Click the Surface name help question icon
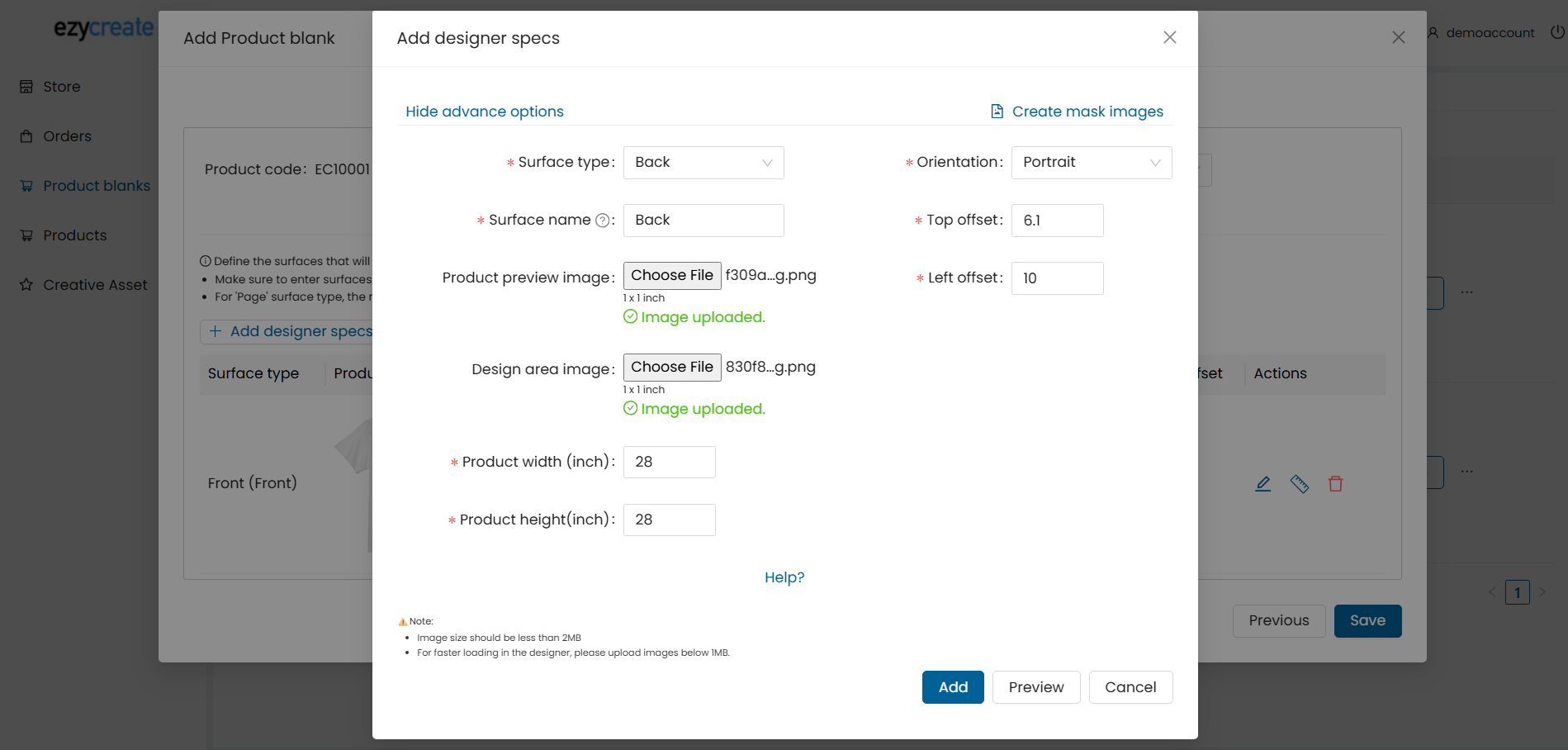 pyautogui.click(x=603, y=221)
